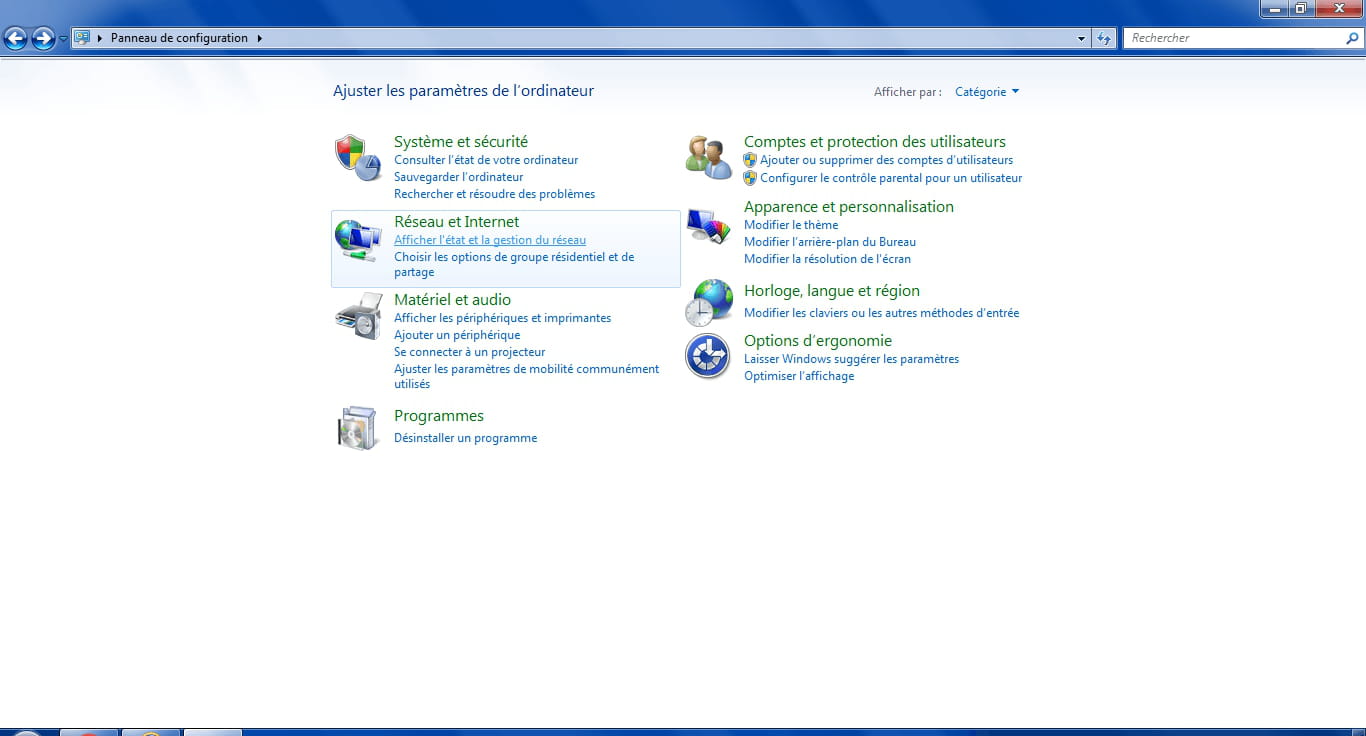Open the Programmes disc box icon
Viewport: 1366px width, 736px height.
[x=358, y=428]
